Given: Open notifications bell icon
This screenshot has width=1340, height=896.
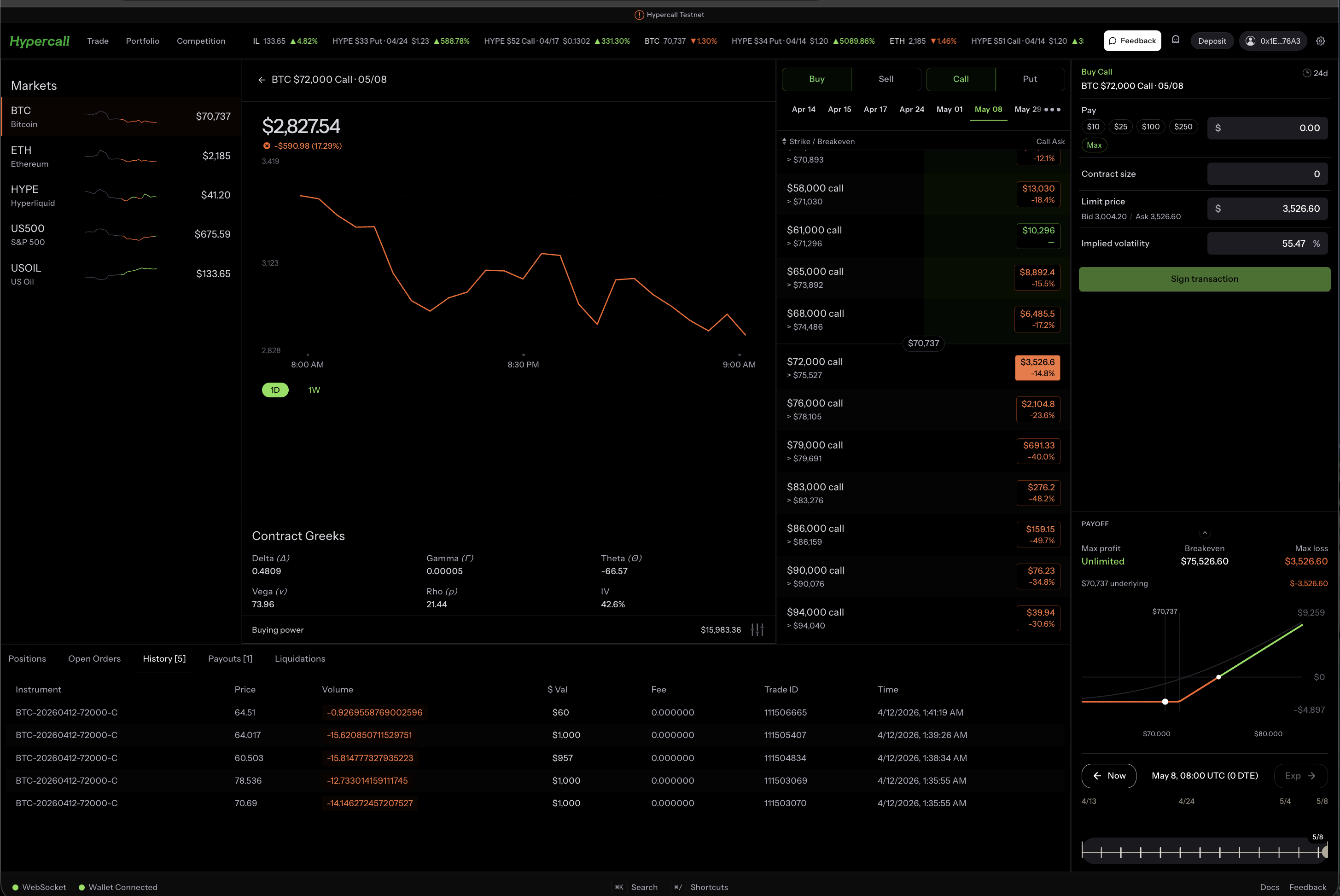Looking at the screenshot, I should pyautogui.click(x=1176, y=40).
